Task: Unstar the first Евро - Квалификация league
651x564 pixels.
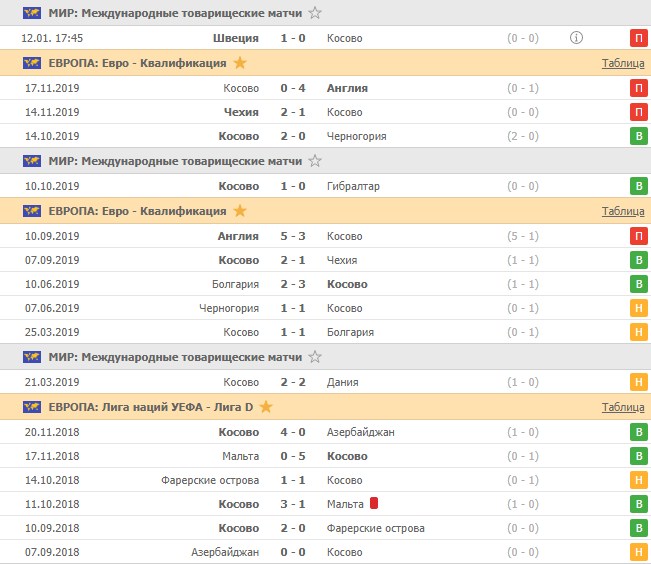Action: (x=239, y=63)
